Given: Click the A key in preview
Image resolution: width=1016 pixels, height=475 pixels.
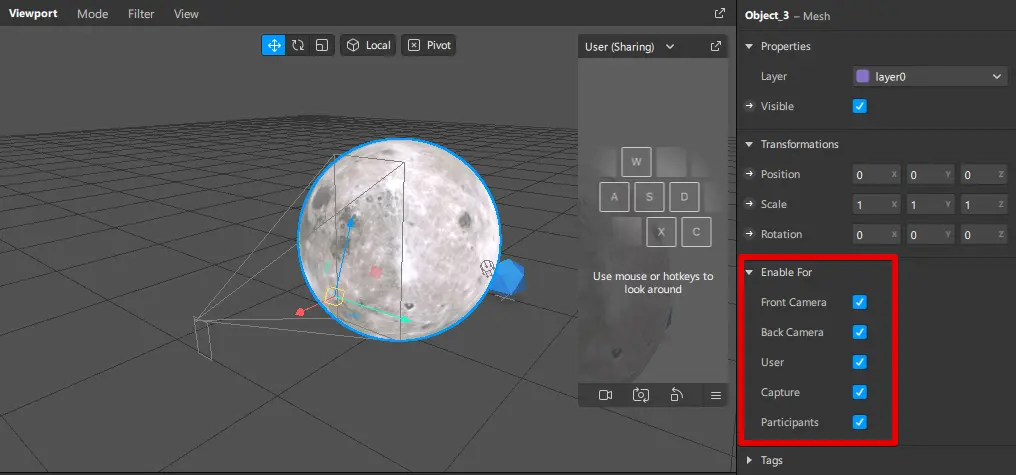Looking at the screenshot, I should coord(614,197).
